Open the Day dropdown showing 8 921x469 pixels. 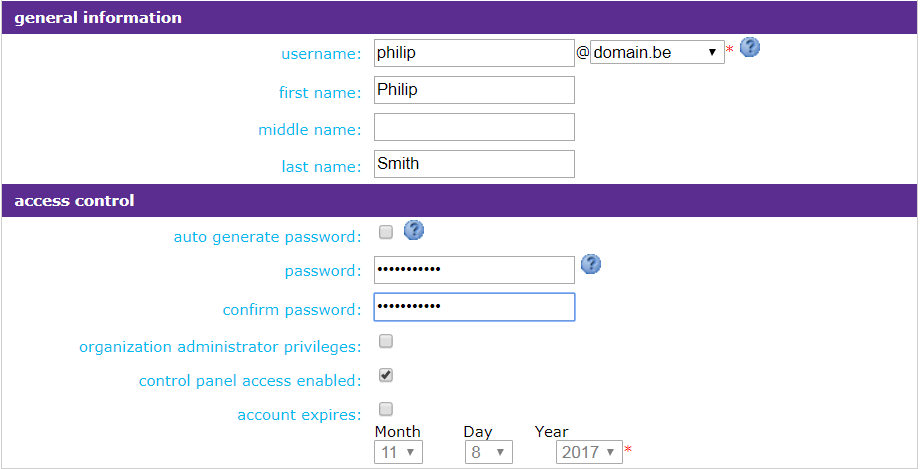tap(488, 452)
